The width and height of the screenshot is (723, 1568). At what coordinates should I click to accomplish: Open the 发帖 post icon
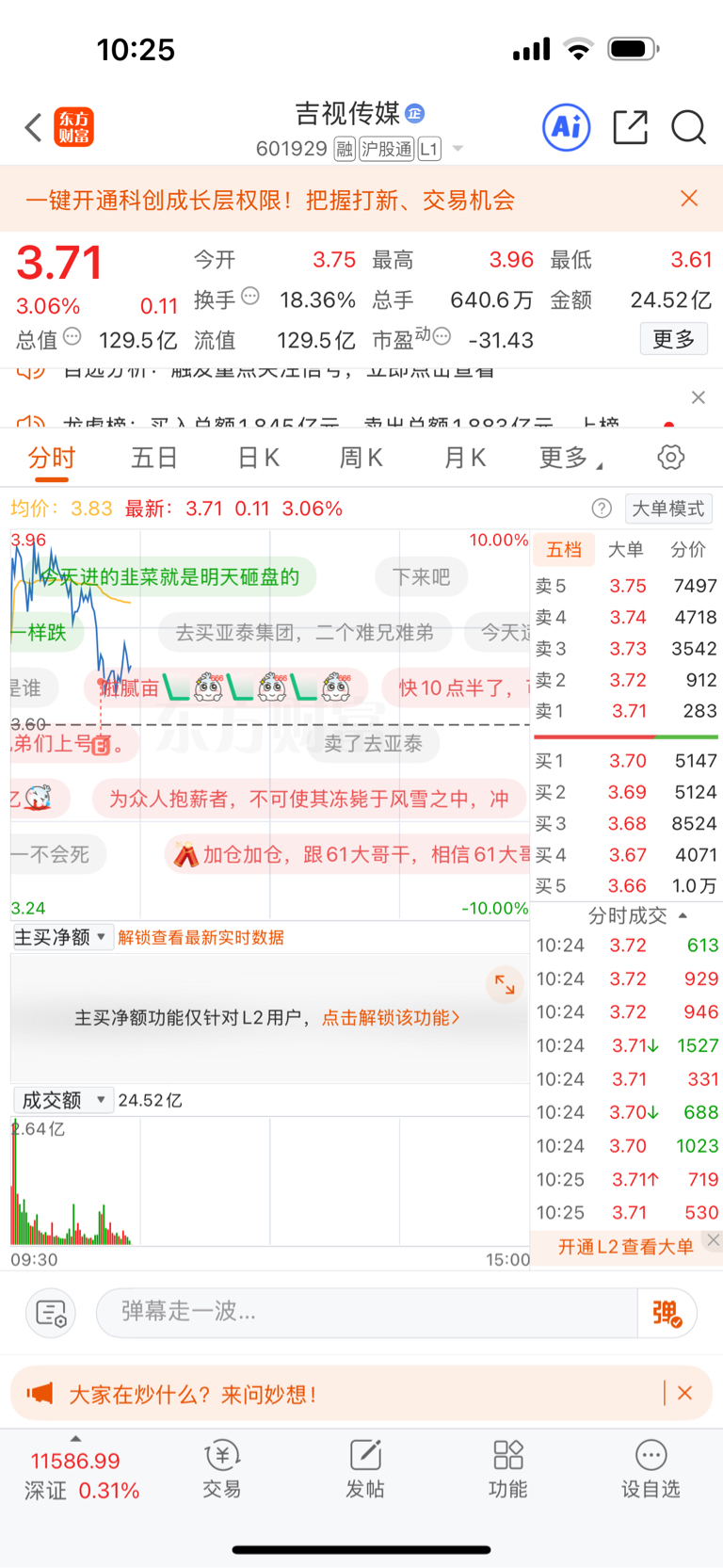pos(365,1469)
